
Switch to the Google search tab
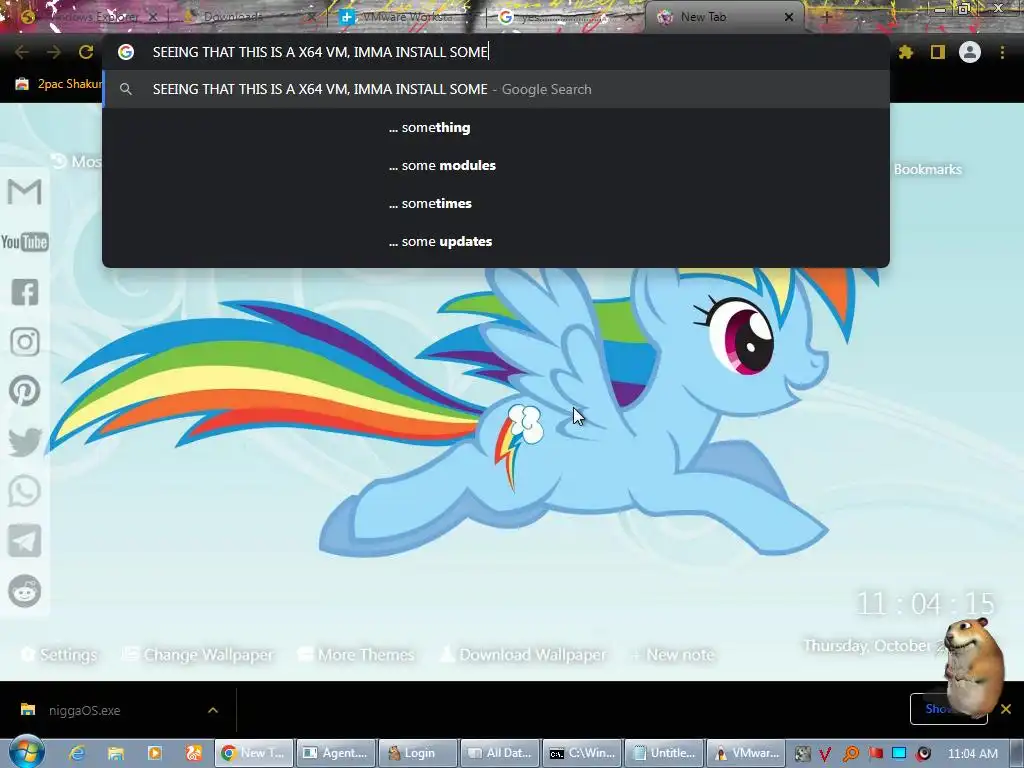566,18
